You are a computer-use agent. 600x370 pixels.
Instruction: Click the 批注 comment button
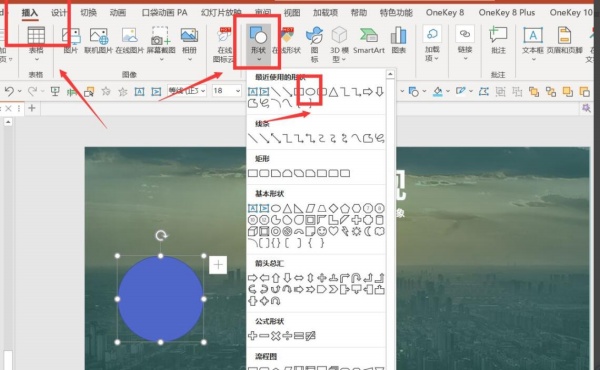tap(498, 41)
